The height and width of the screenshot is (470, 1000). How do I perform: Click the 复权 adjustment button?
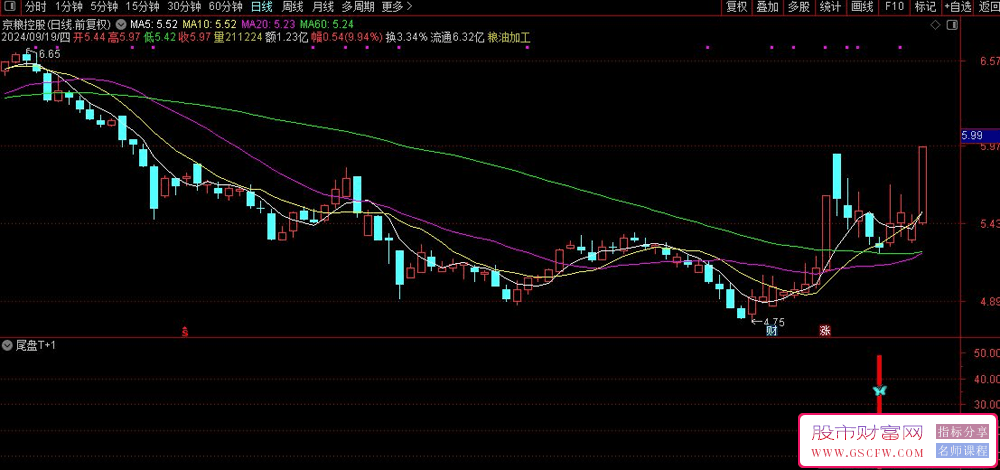tap(737, 7)
